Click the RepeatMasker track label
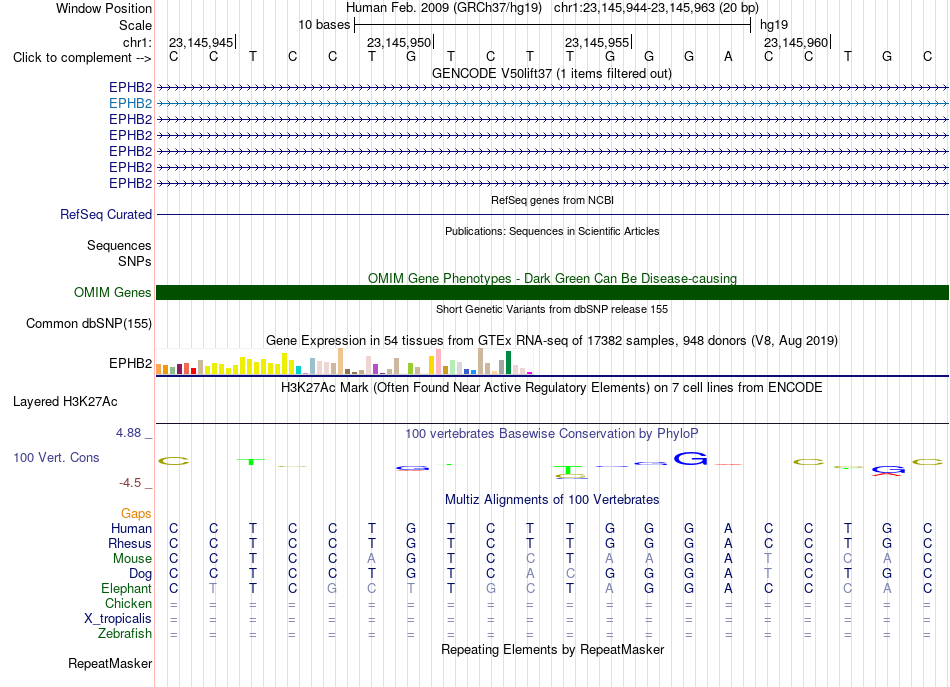This screenshot has height=687, width=950. click(110, 663)
